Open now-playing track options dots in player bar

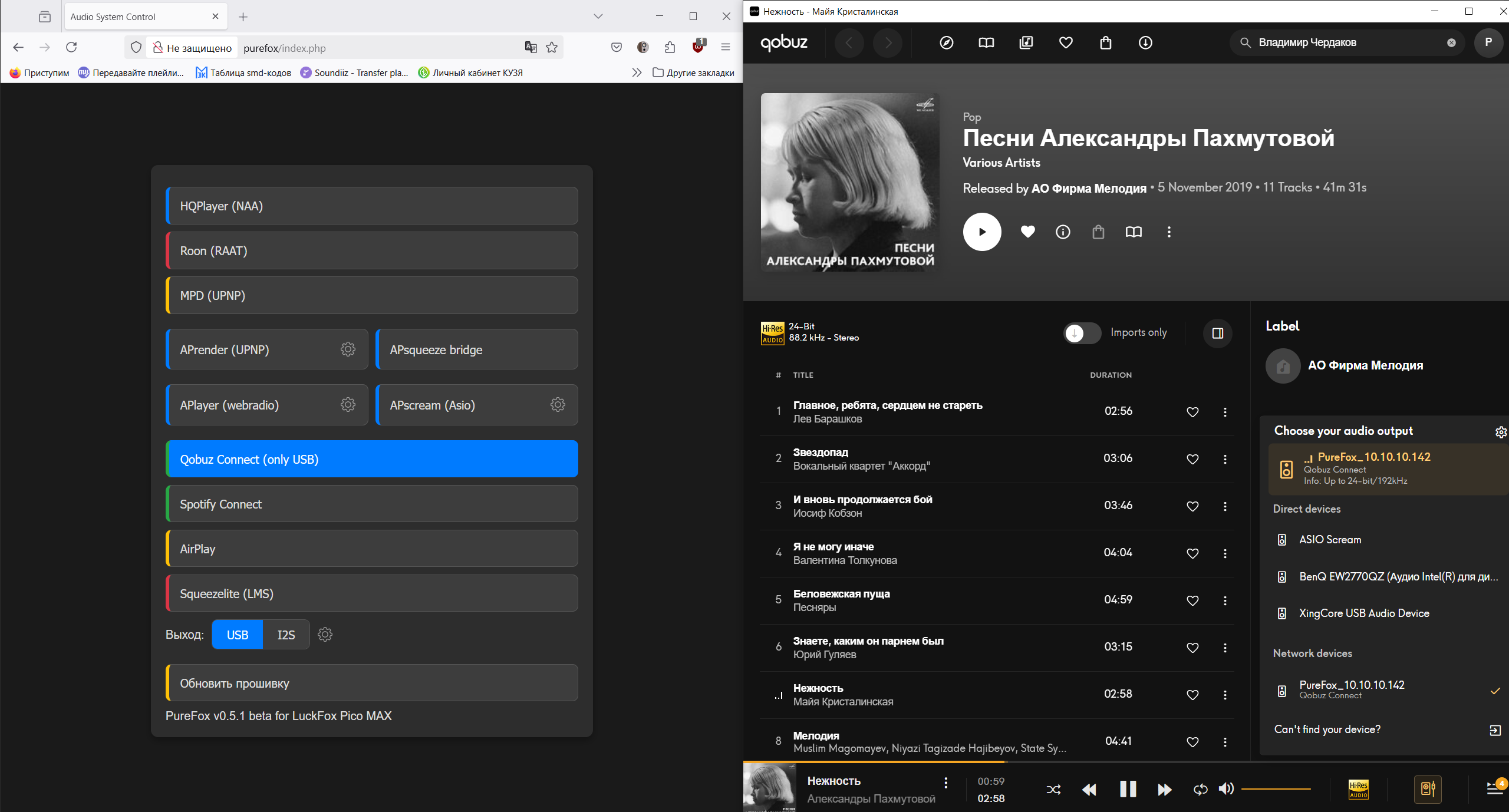[946, 783]
